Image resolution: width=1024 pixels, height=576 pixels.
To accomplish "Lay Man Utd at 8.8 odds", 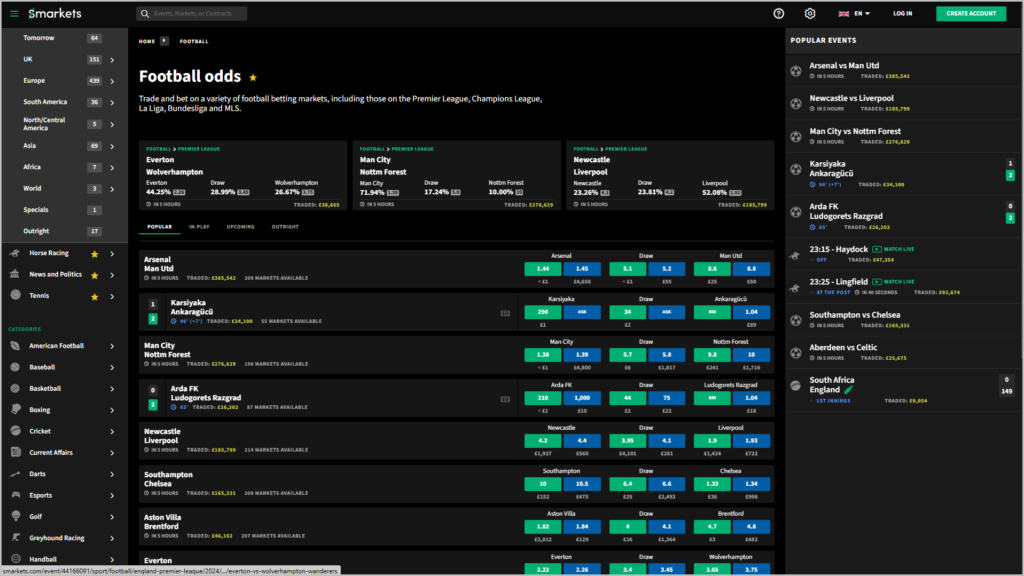I will click(751, 268).
